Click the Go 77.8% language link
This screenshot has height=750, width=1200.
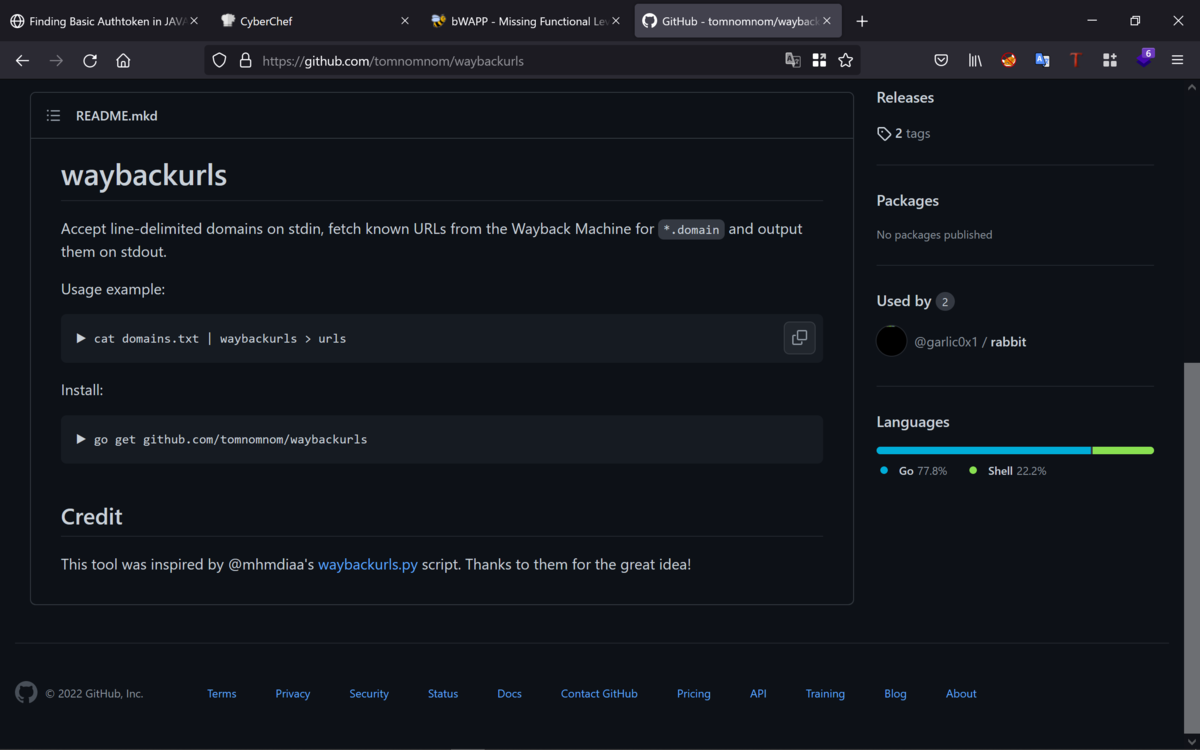click(914, 470)
